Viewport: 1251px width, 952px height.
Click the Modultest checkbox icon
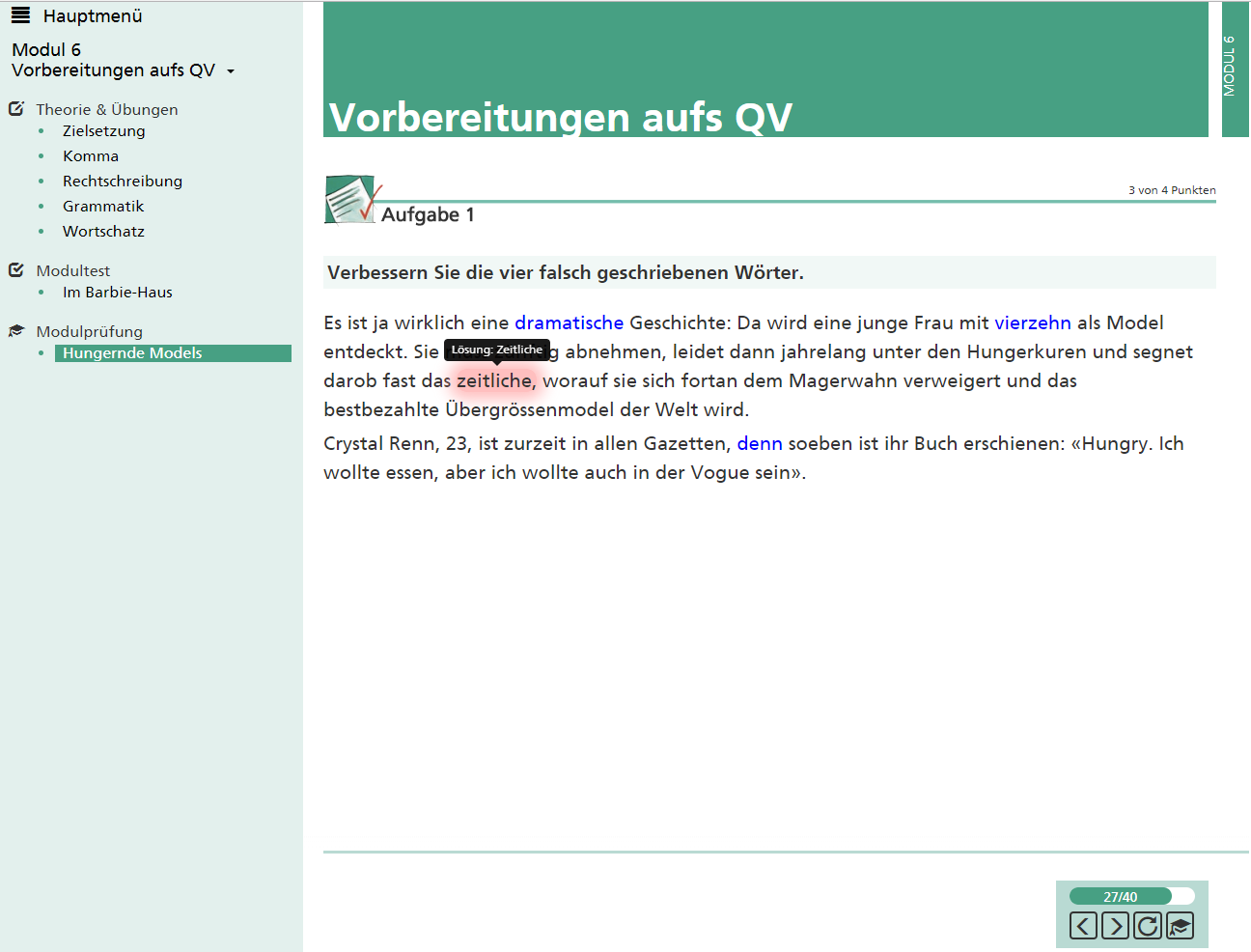tap(16, 270)
